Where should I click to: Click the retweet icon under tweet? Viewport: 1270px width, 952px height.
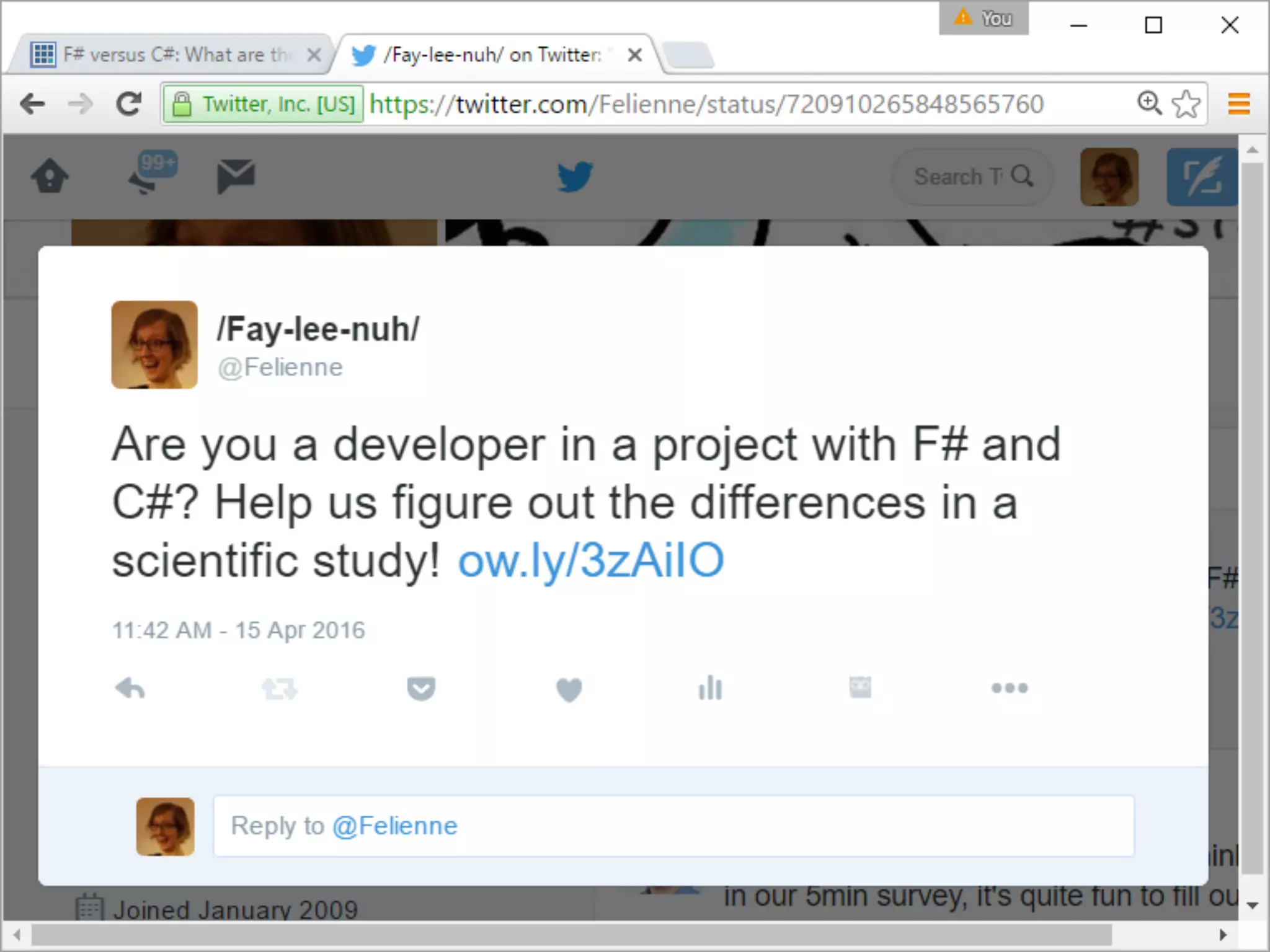click(x=280, y=688)
